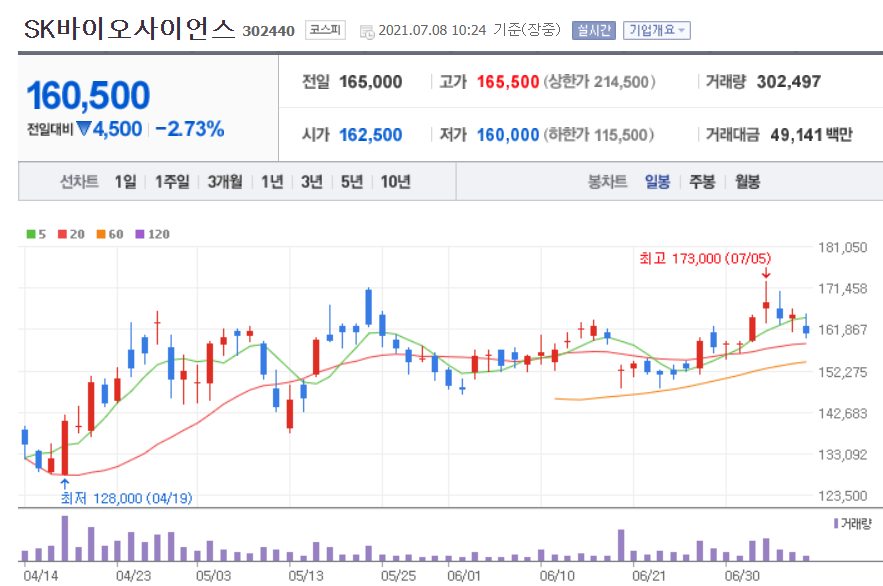Click the previous close value 165,000

371,82
